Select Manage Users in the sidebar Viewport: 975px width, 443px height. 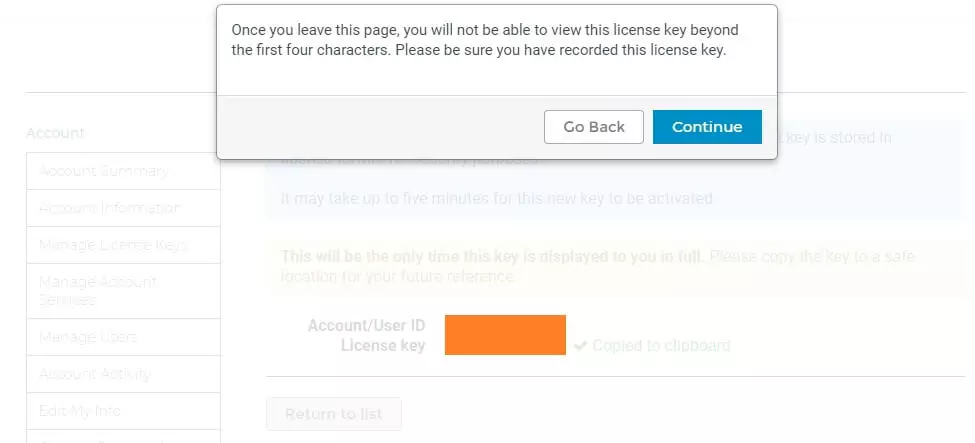pos(88,337)
